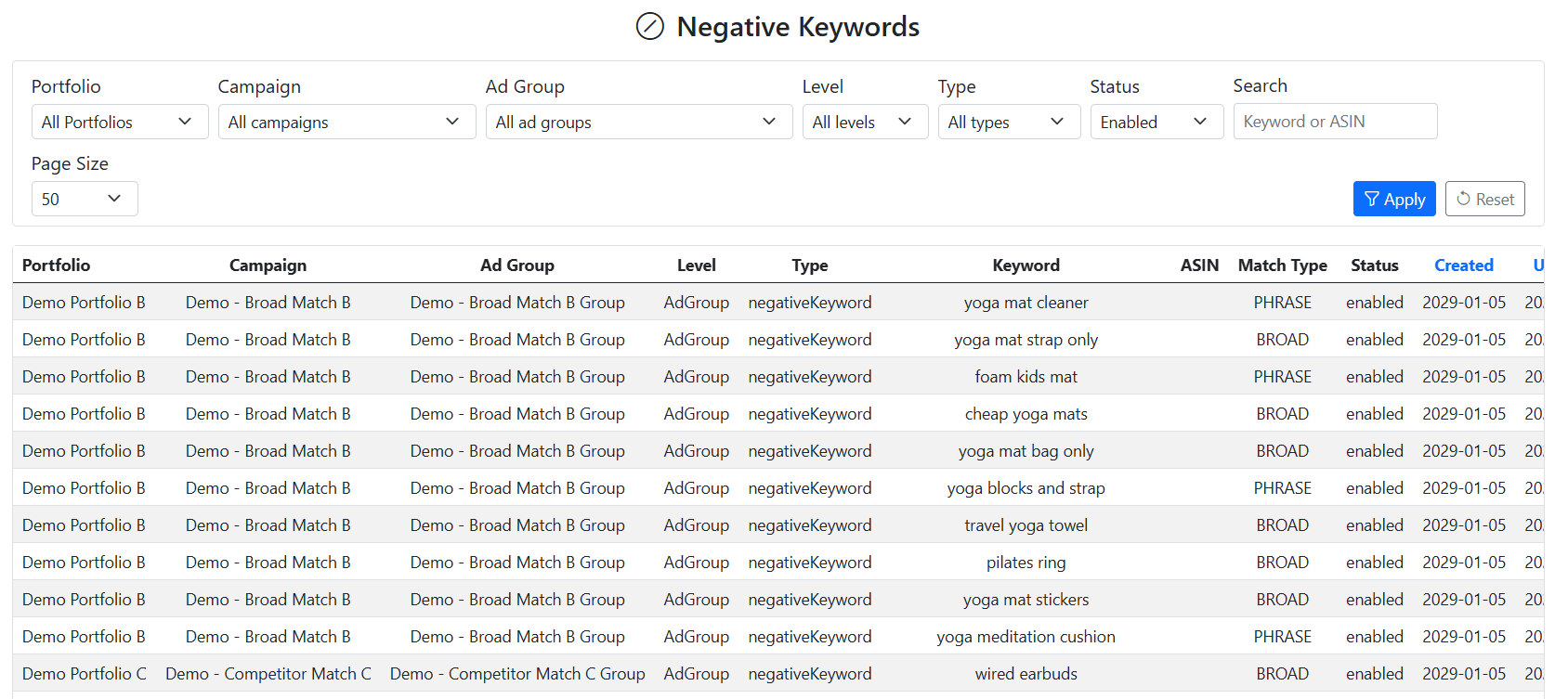Sort by the Created column header
Viewport: 1568px width, 699px height.
point(1463,265)
